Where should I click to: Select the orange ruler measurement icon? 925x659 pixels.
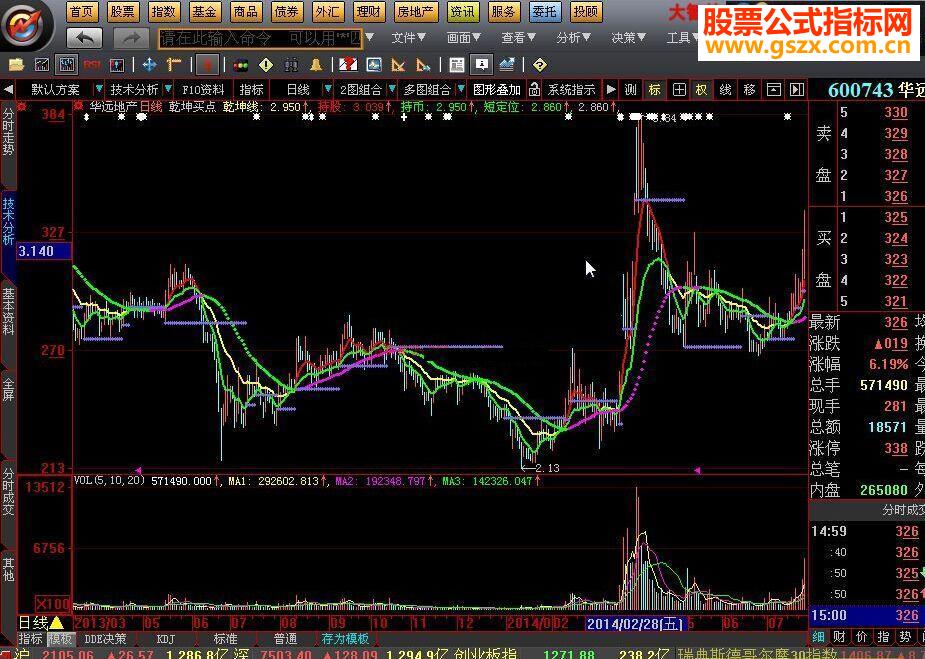(173, 64)
